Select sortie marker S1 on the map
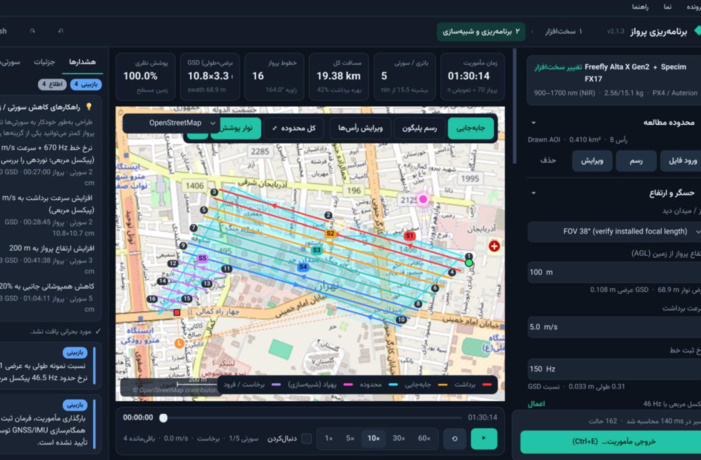Screen dimensions: 701x460 [409, 236]
